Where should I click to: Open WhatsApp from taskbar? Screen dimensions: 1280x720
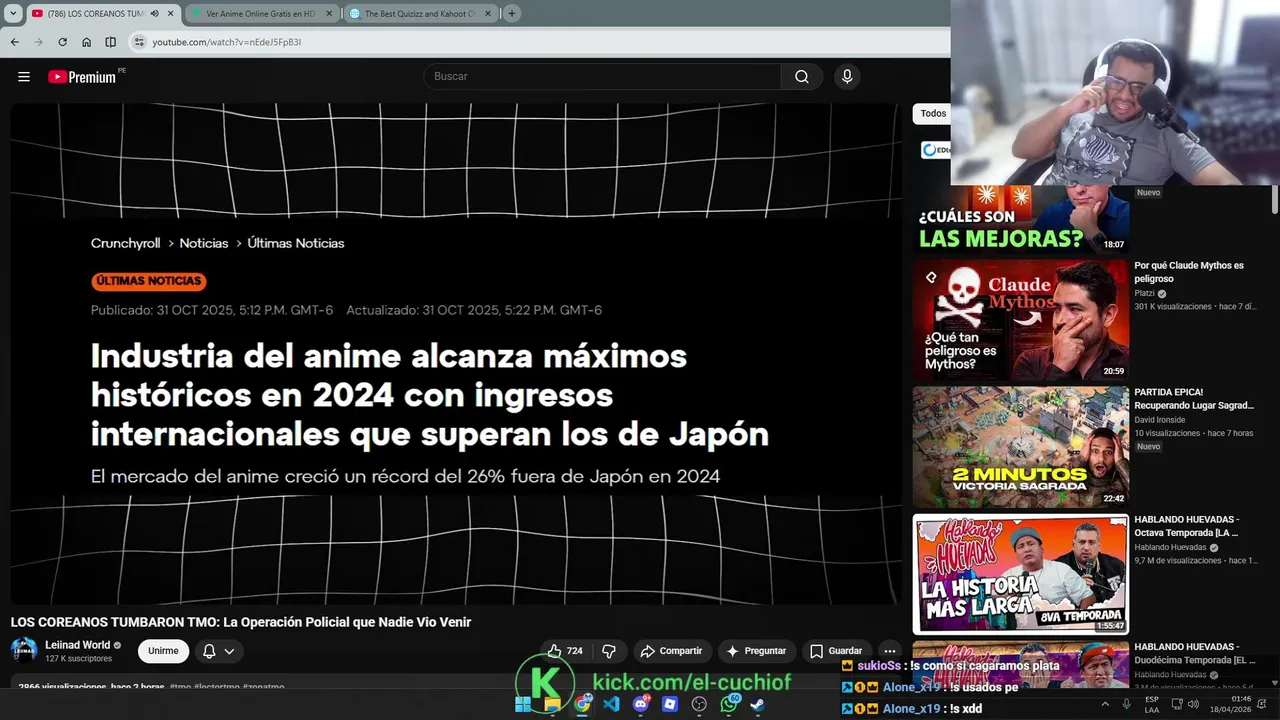pos(729,704)
